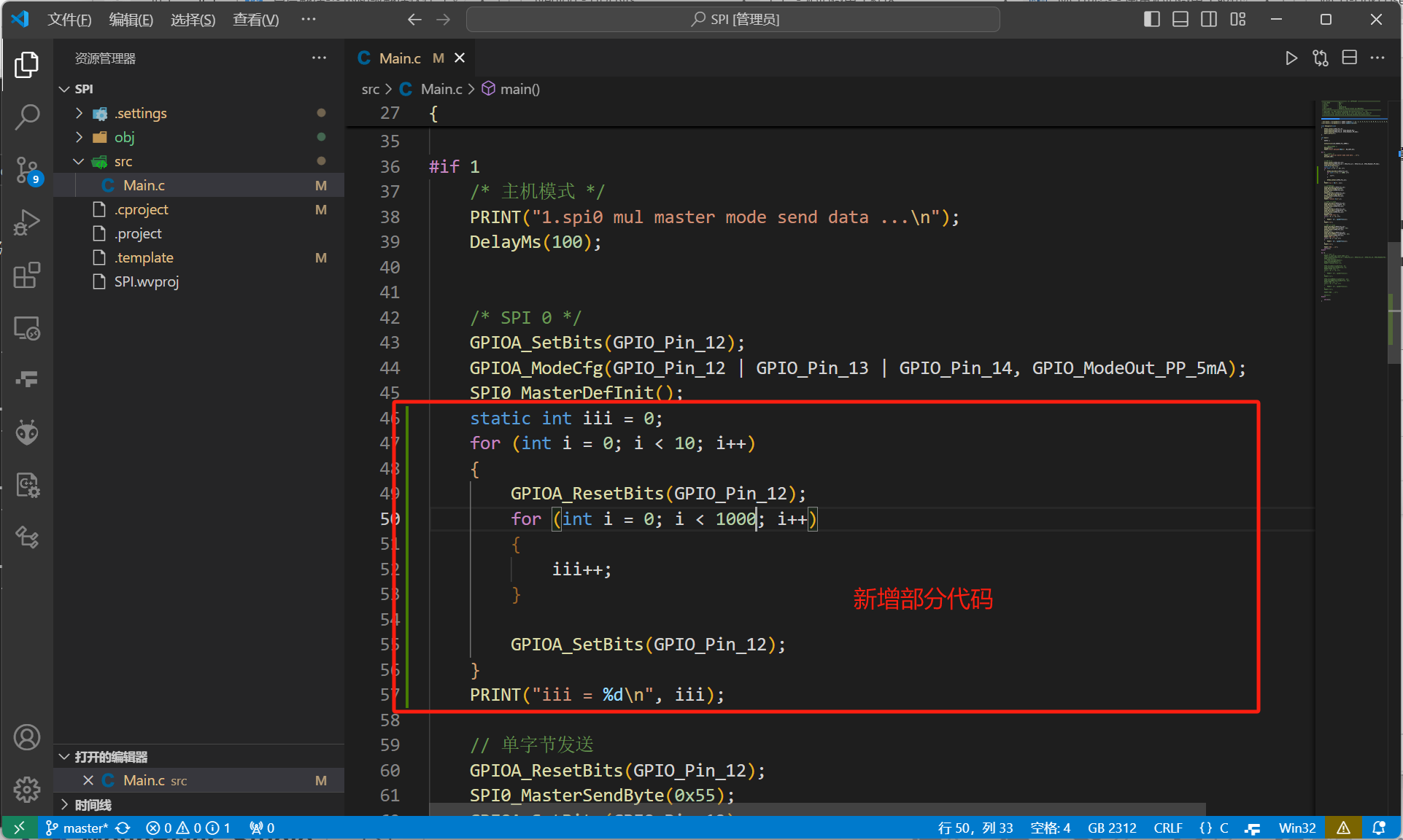This screenshot has height=840, width=1403.
Task: Open the activity bar icon below PlatformIO
Action: point(27,485)
